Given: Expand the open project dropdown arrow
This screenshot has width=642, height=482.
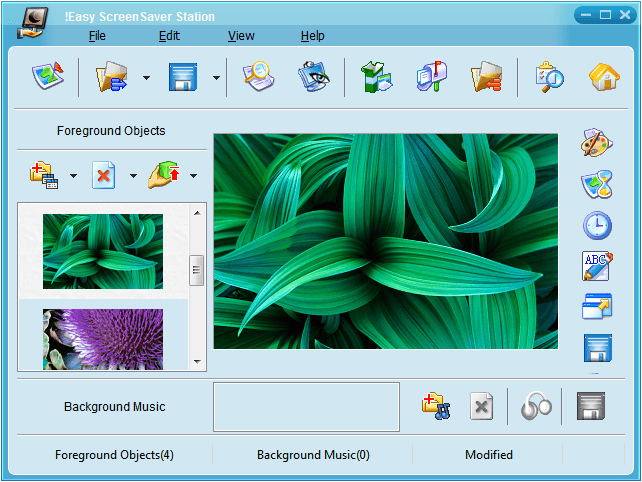Looking at the screenshot, I should (146, 77).
